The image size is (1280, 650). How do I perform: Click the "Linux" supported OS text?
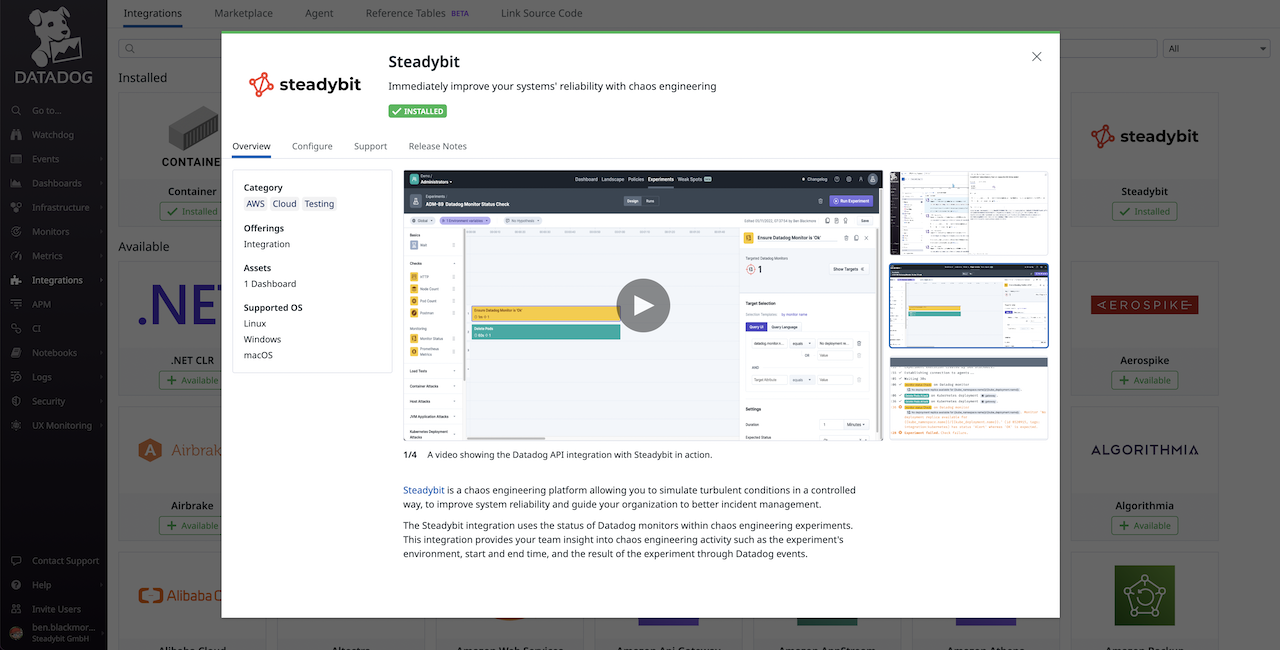coord(255,324)
